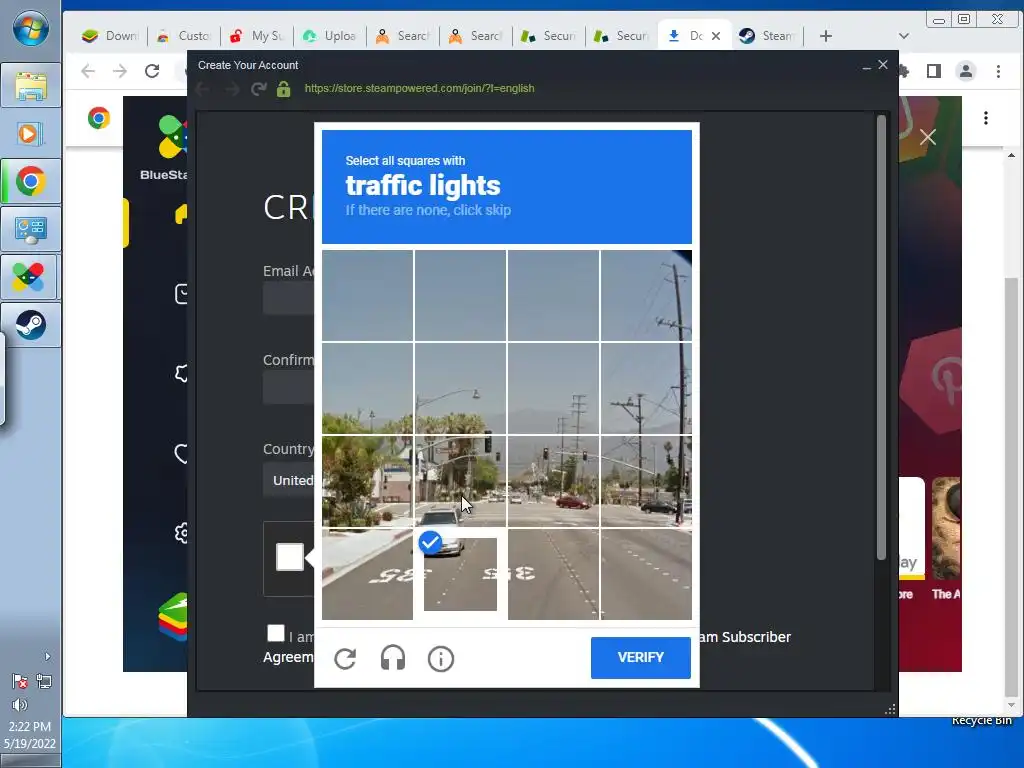Screen dimensions: 1024x768
Task: Select the captcha tile showing hanging traffic signals and a red car
Action: 553,481
